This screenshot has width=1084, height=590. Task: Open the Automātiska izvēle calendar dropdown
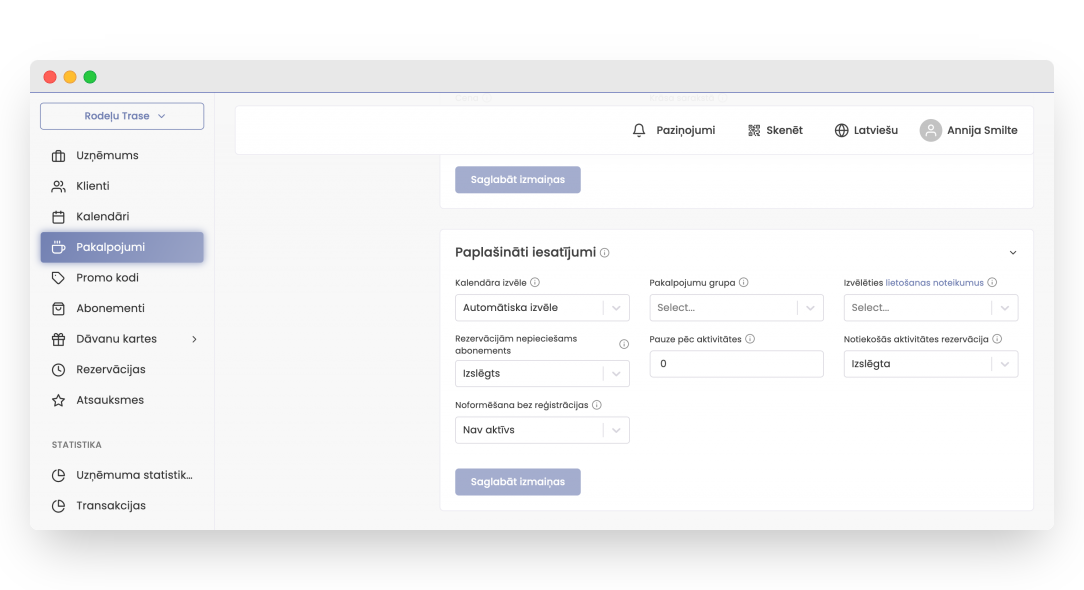(x=541, y=308)
